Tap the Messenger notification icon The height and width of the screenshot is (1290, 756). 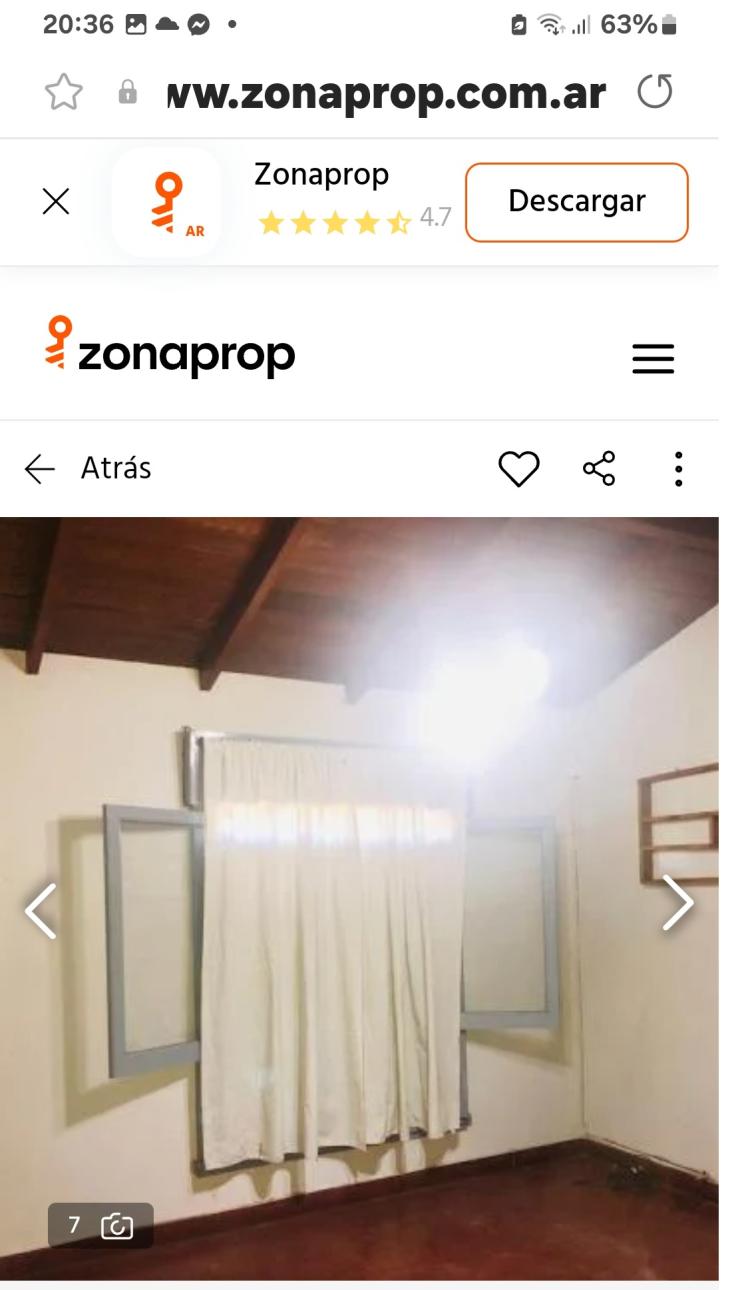pyautogui.click(x=198, y=26)
